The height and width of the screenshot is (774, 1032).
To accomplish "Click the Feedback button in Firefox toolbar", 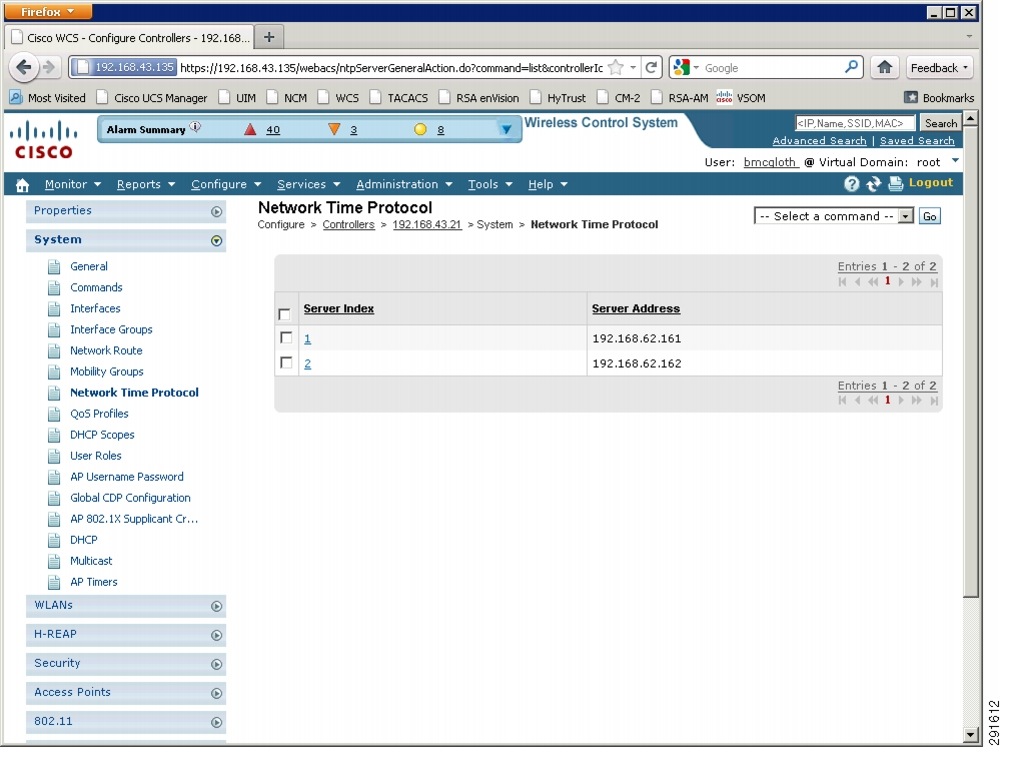I will (x=939, y=68).
